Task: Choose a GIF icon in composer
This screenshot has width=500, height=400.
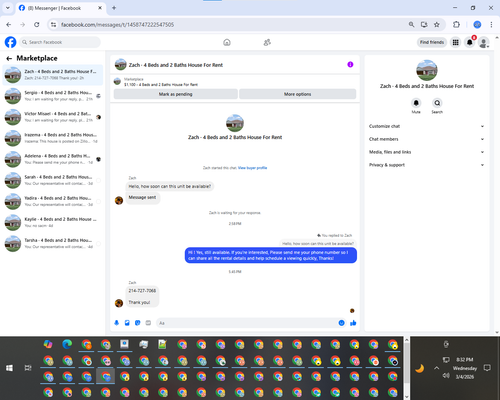Action: pyautogui.click(x=148, y=323)
